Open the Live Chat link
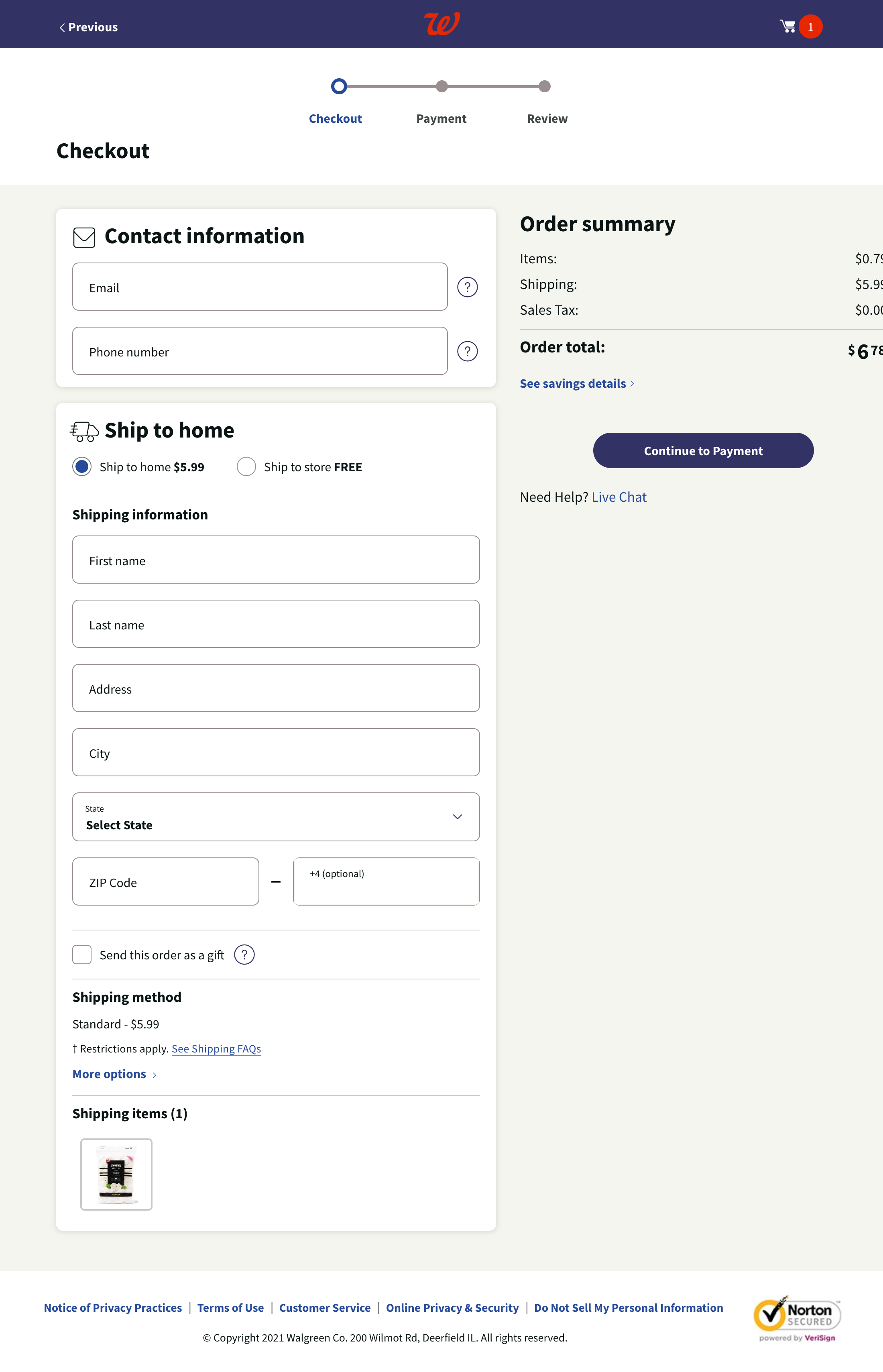 click(619, 497)
